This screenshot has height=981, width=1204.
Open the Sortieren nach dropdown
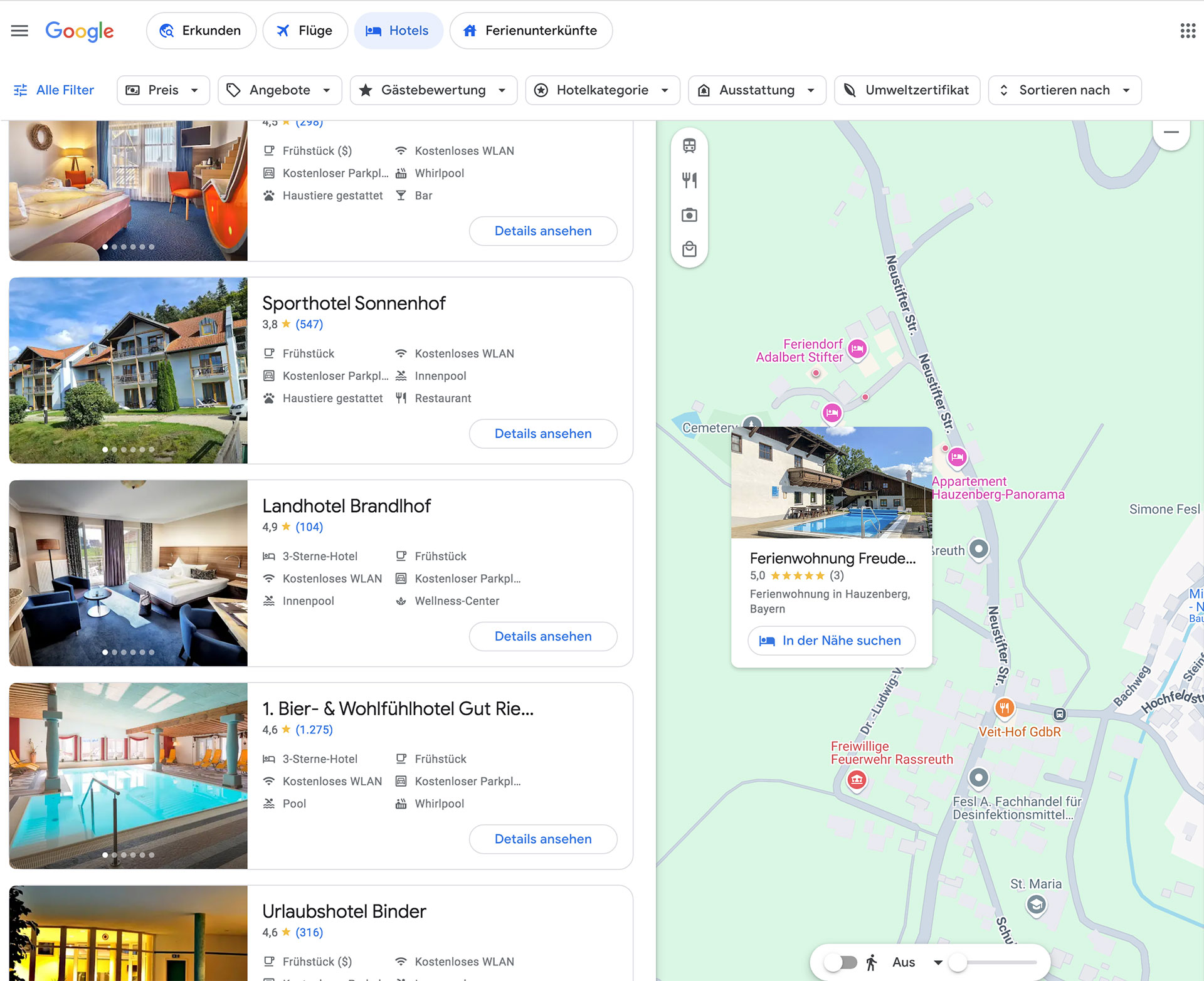pos(1065,90)
